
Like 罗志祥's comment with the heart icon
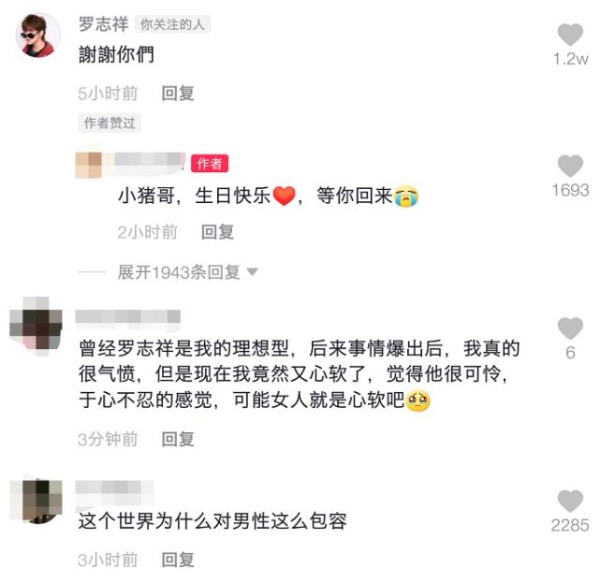pos(570,35)
